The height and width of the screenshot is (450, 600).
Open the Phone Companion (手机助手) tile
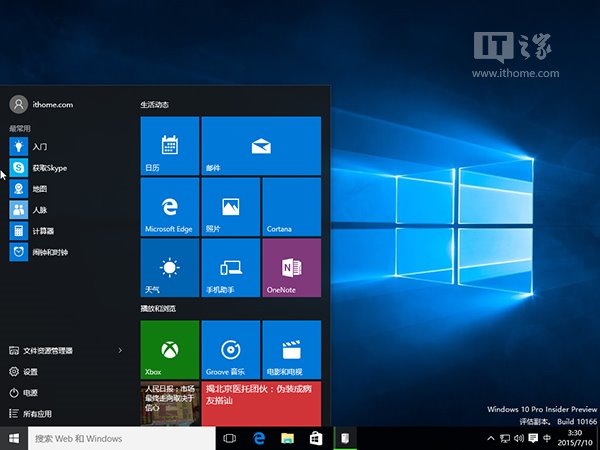coord(230,267)
